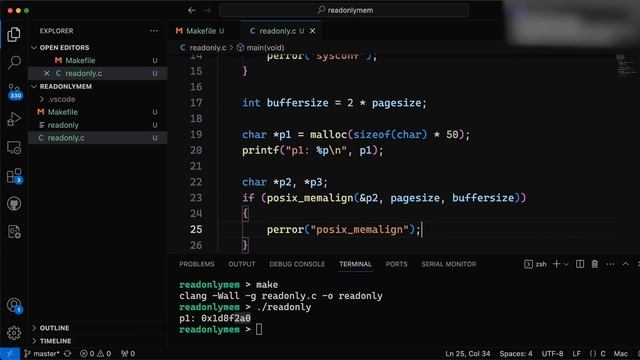The image size is (640, 360).
Task: Open the Accounts menu in activity bar
Action: pos(14,305)
